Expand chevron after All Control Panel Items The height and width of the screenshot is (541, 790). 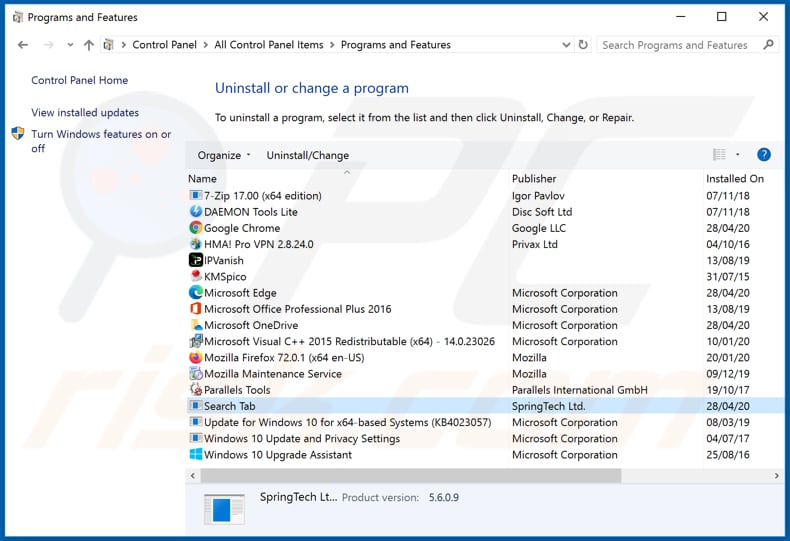point(332,45)
